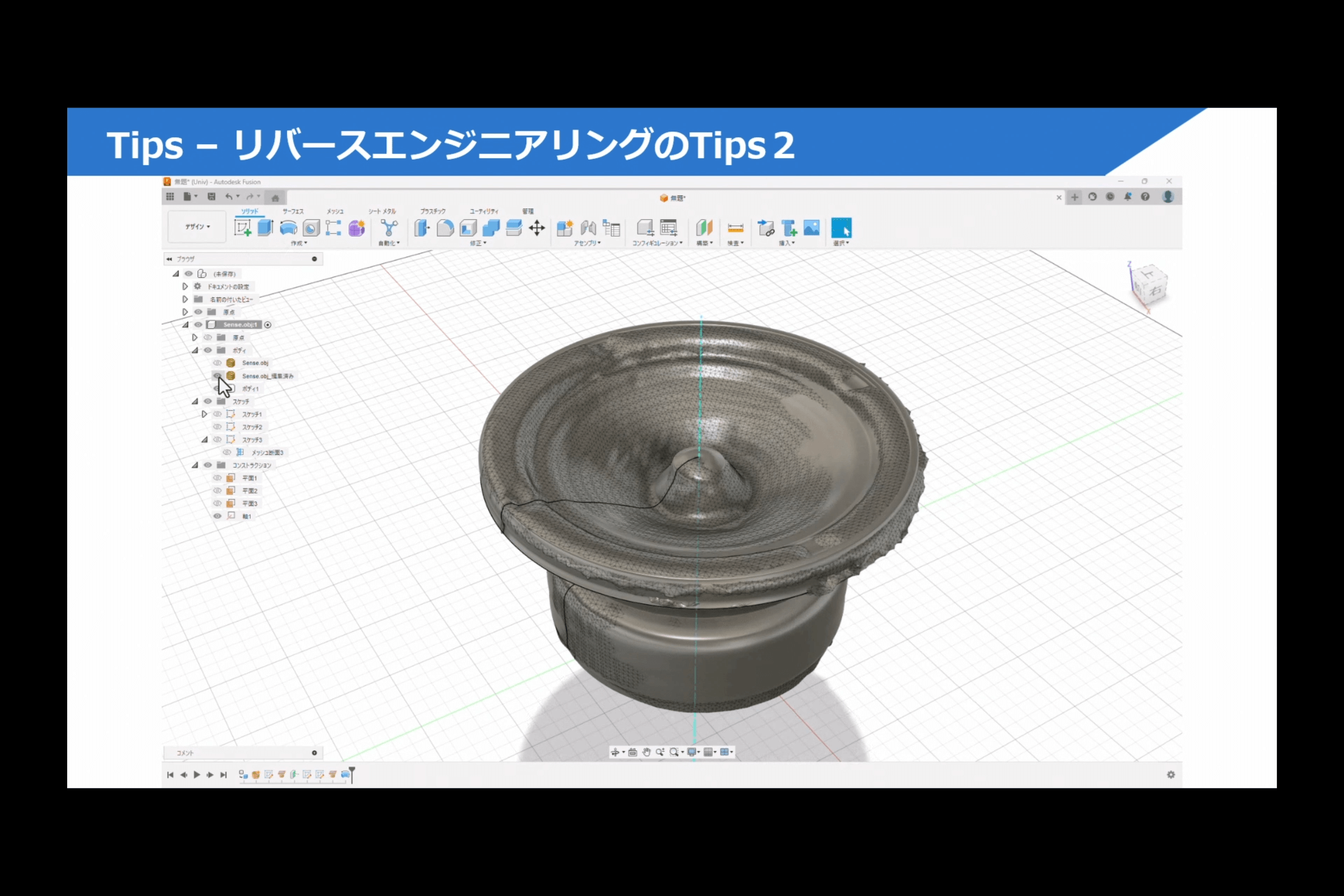The image size is (1344, 896).
Task: Collapse the スケッチ folder
Action: pos(195,401)
